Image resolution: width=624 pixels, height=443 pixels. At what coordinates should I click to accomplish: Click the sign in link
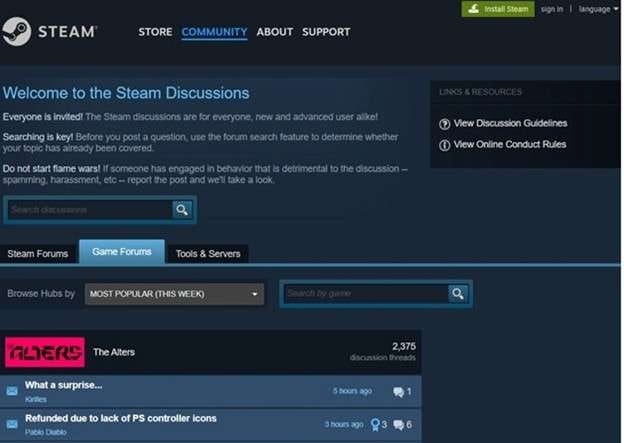click(552, 9)
